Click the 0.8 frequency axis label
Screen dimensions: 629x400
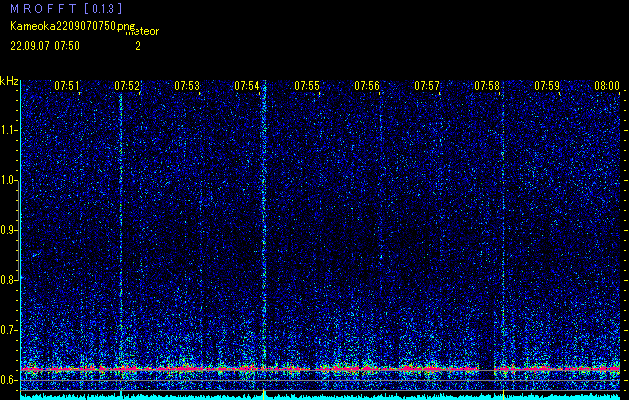click(8, 280)
